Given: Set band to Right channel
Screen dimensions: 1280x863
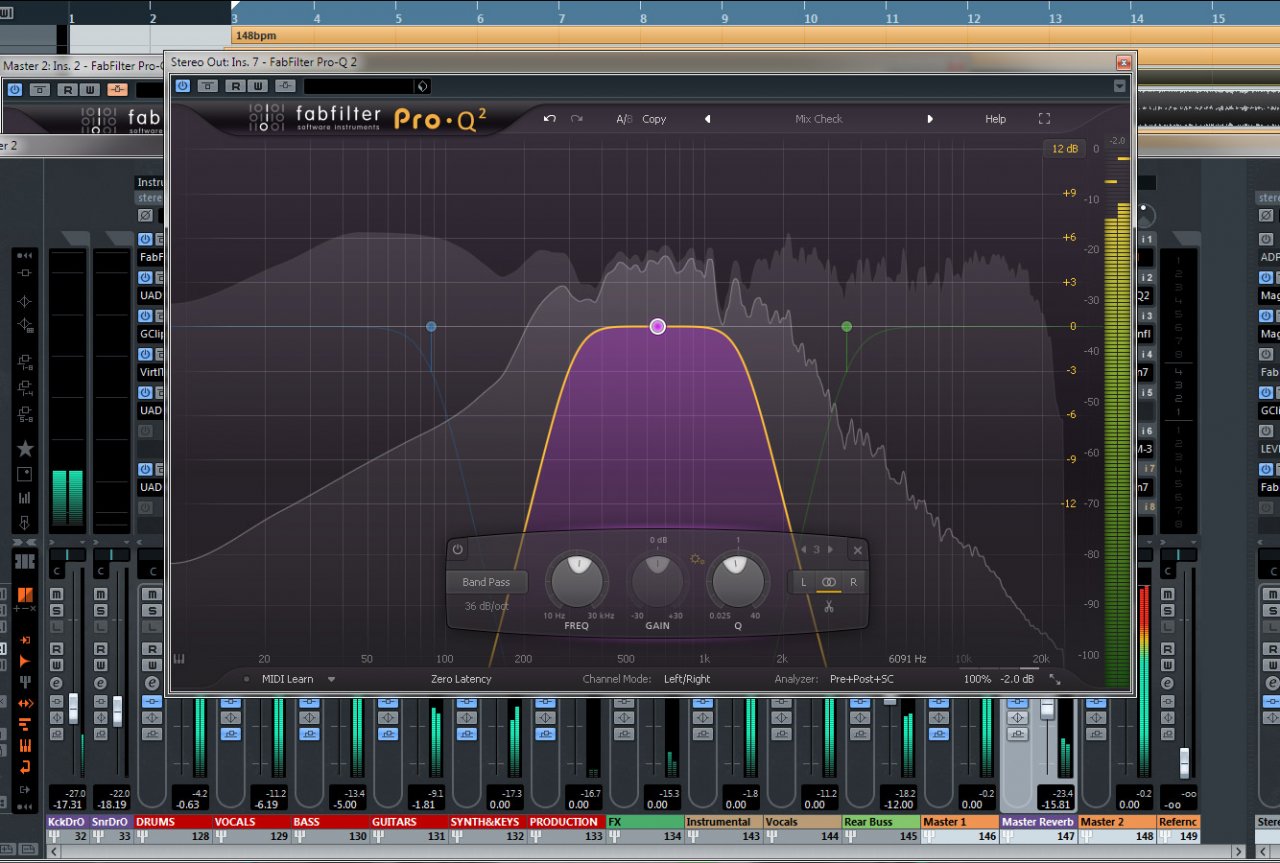Looking at the screenshot, I should [x=853, y=582].
